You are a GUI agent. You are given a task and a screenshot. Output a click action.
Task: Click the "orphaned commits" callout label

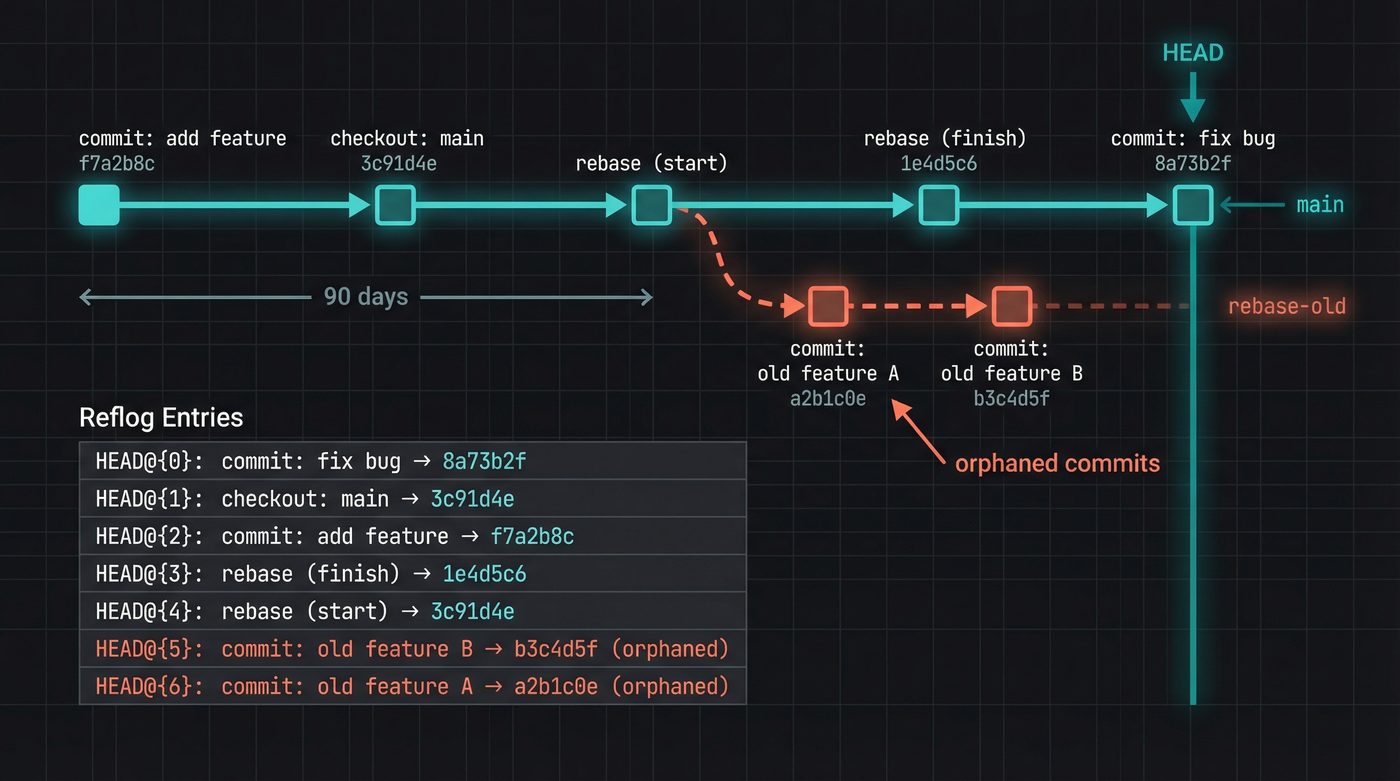click(x=1058, y=463)
